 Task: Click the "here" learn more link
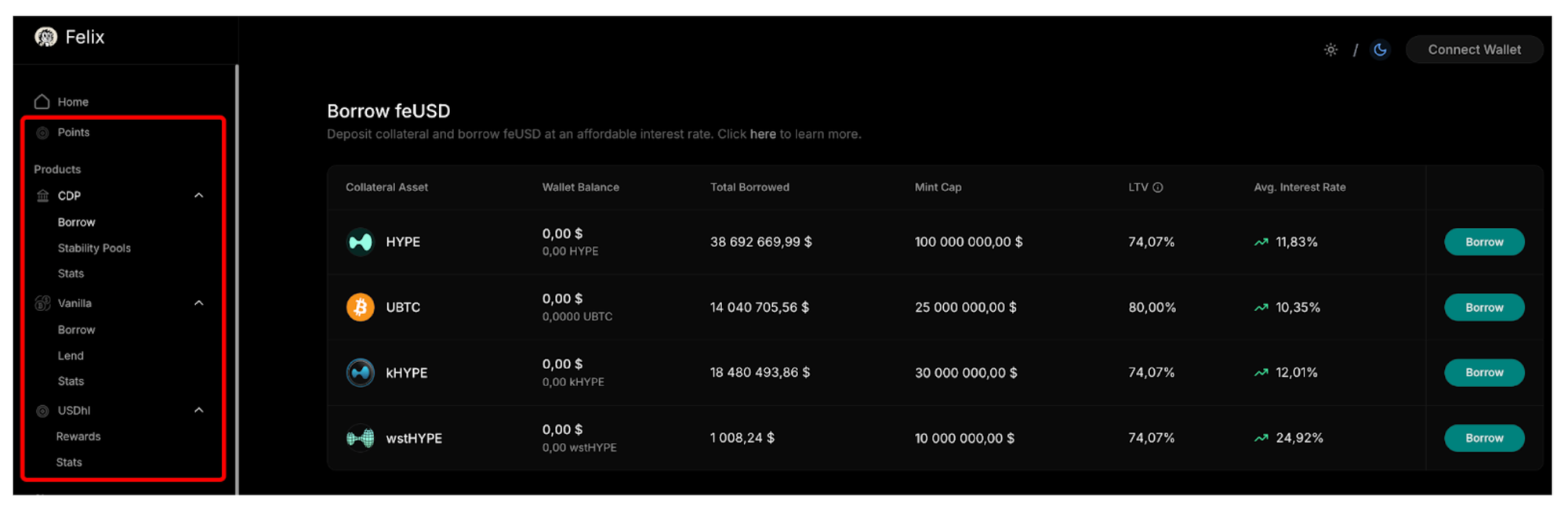(x=763, y=134)
